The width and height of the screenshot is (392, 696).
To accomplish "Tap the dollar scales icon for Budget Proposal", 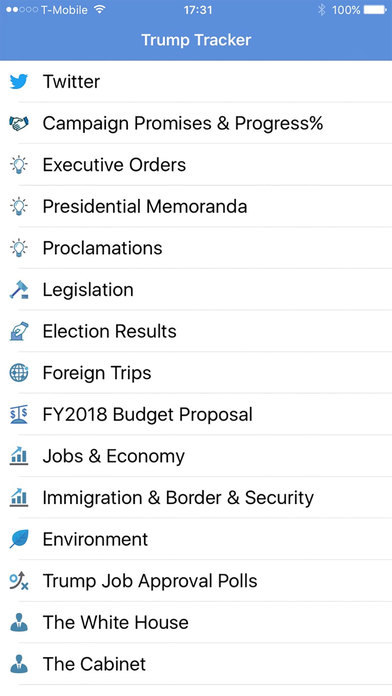I will pos(19,415).
